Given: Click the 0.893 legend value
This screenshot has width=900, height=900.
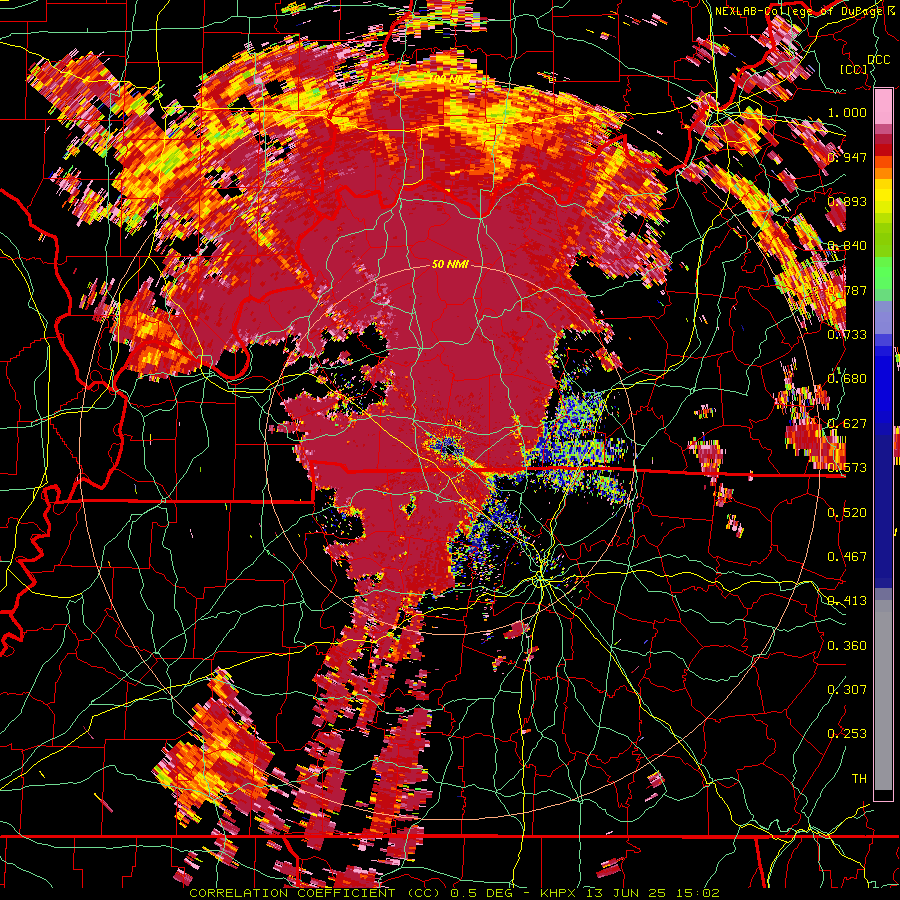Looking at the screenshot, I should click(847, 201).
